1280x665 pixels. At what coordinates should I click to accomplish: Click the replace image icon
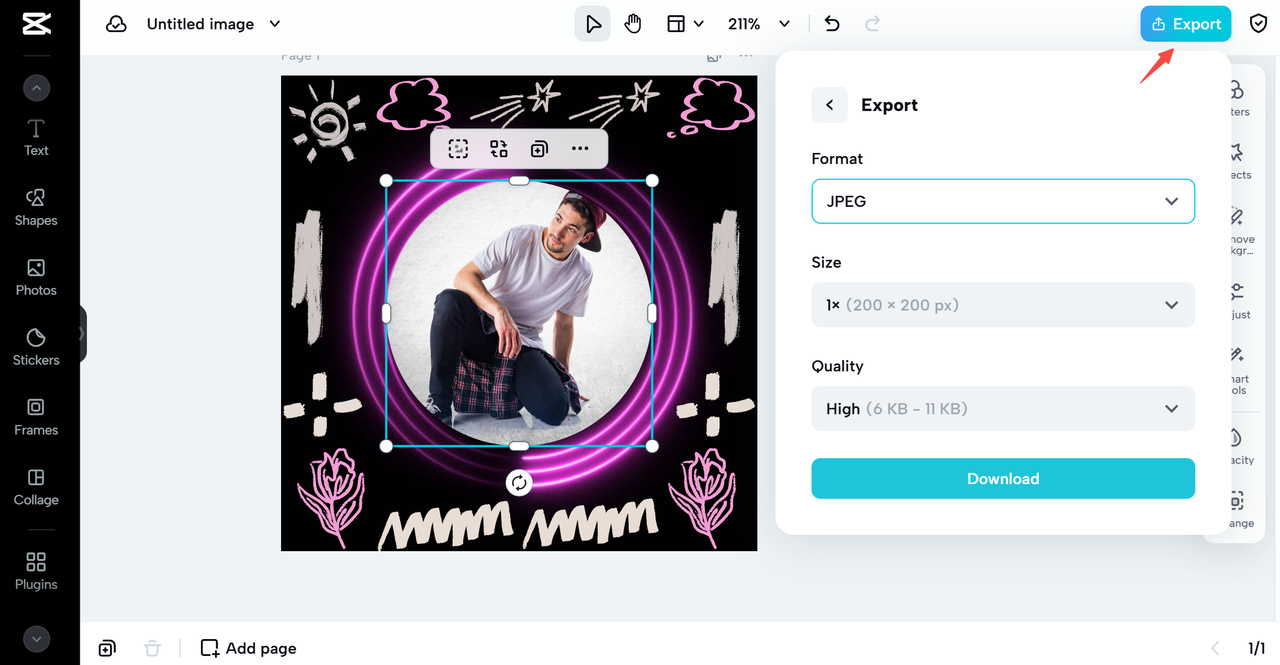pyautogui.click(x=499, y=149)
